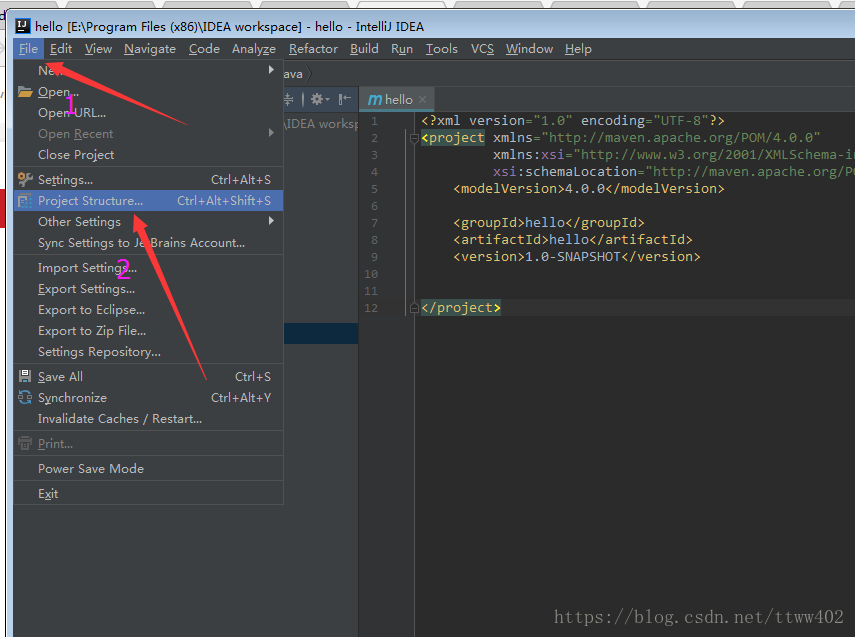The width and height of the screenshot is (855, 637).
Task: Expand the New submenu arrow
Action: pos(271,70)
